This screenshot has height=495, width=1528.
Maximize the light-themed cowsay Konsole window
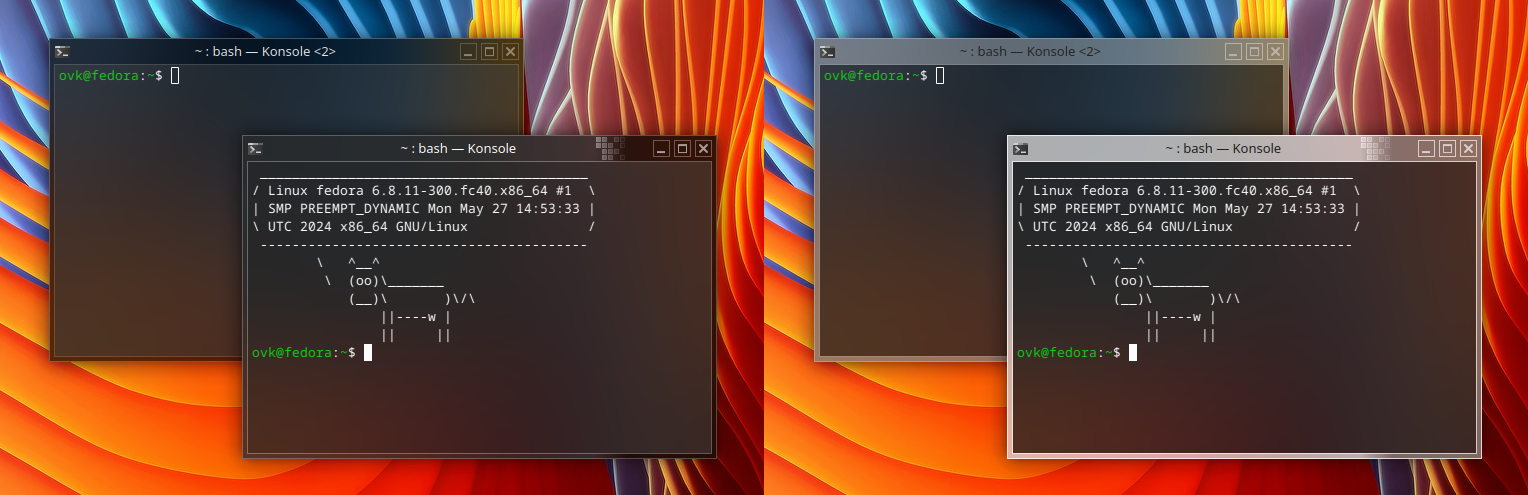[x=1447, y=148]
